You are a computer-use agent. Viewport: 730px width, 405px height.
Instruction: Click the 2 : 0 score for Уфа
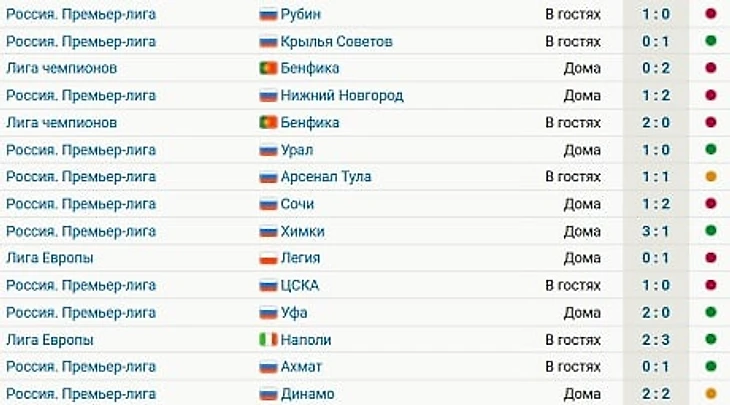pyautogui.click(x=656, y=312)
